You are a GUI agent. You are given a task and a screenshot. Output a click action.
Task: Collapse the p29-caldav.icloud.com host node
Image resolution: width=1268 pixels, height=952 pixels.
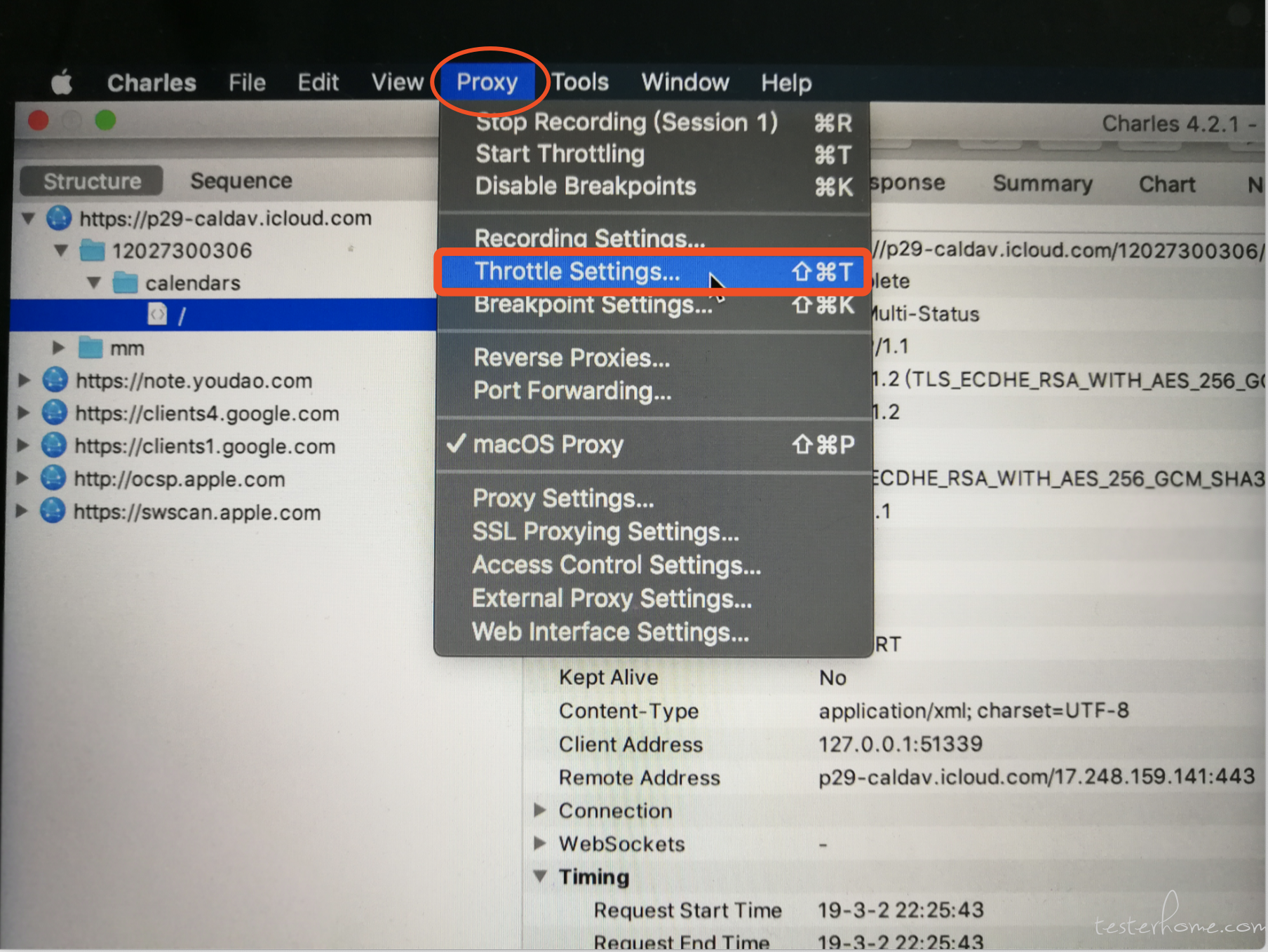29,219
